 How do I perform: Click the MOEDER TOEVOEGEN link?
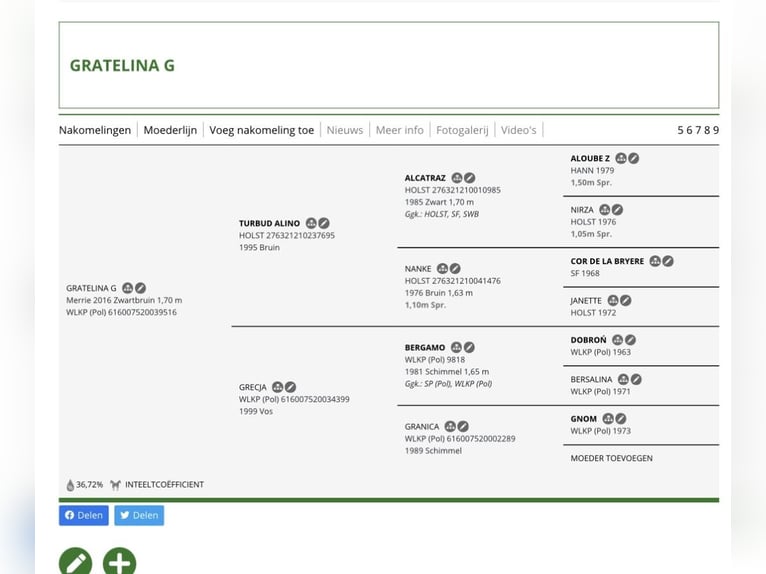(x=611, y=458)
